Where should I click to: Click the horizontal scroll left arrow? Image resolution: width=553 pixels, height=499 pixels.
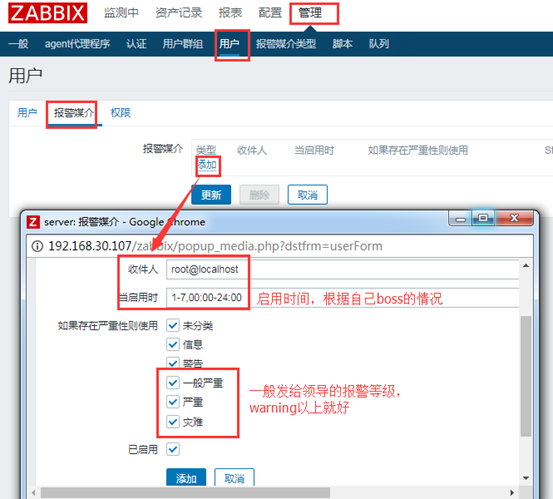[34, 493]
